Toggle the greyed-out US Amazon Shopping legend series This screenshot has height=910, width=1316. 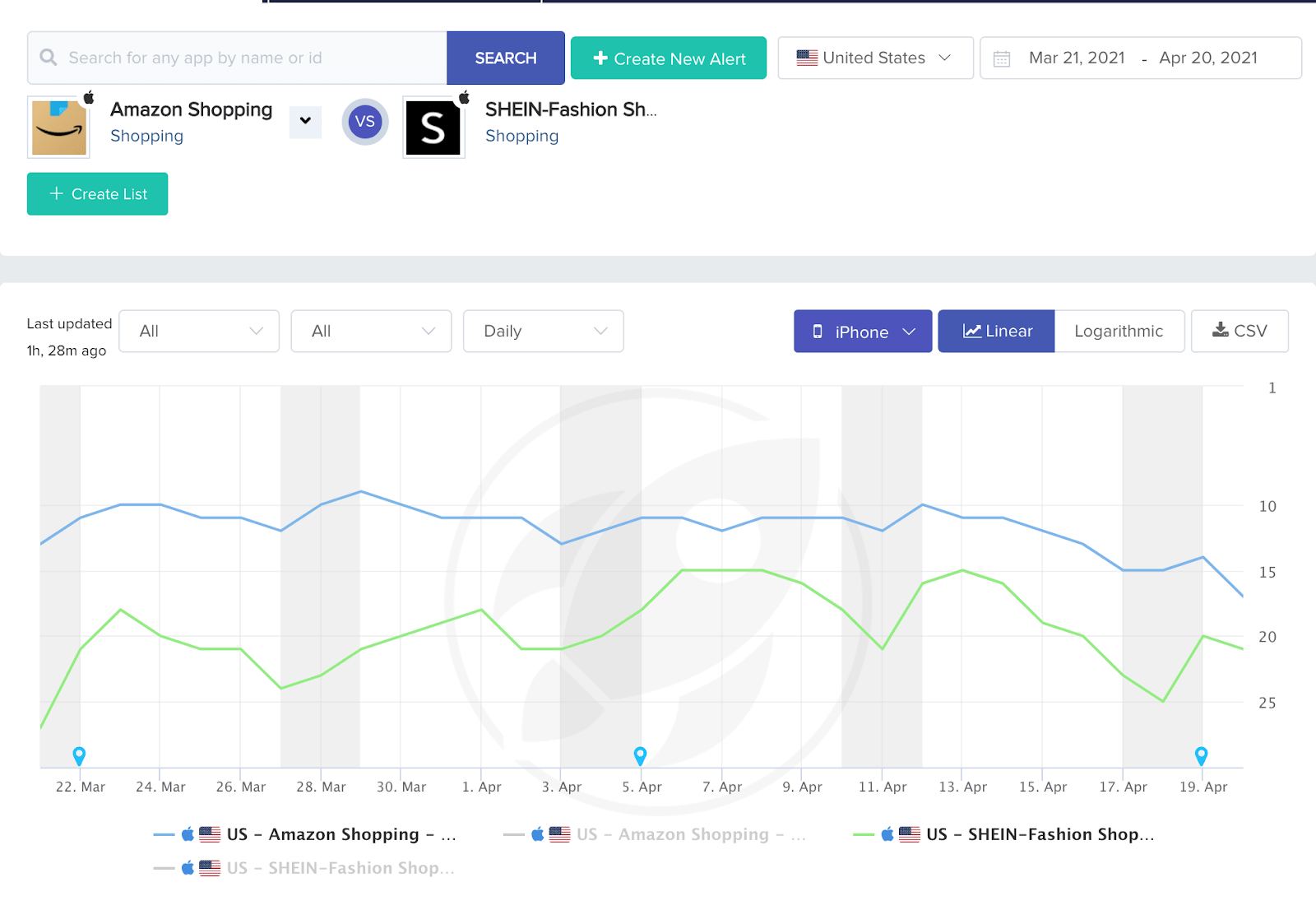pyautogui.click(x=655, y=834)
